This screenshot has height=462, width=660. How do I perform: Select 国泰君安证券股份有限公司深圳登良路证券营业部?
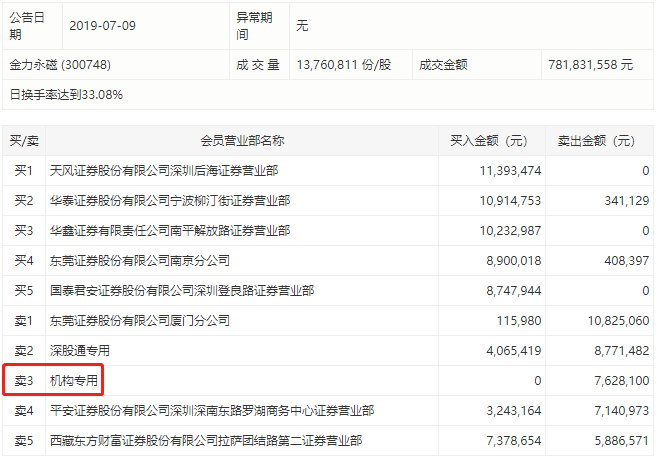click(182, 291)
